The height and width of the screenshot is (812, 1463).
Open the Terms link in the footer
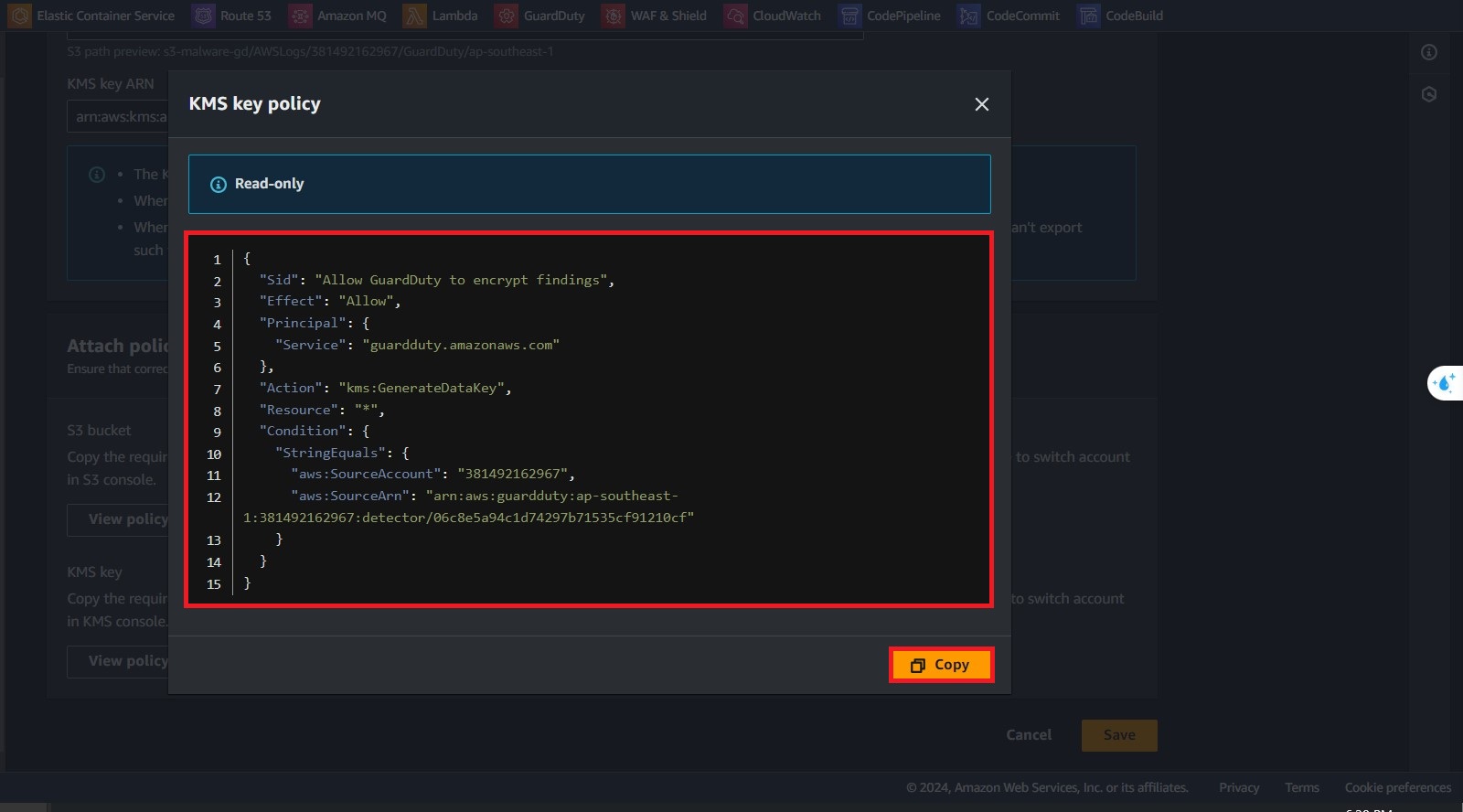pyautogui.click(x=1302, y=787)
